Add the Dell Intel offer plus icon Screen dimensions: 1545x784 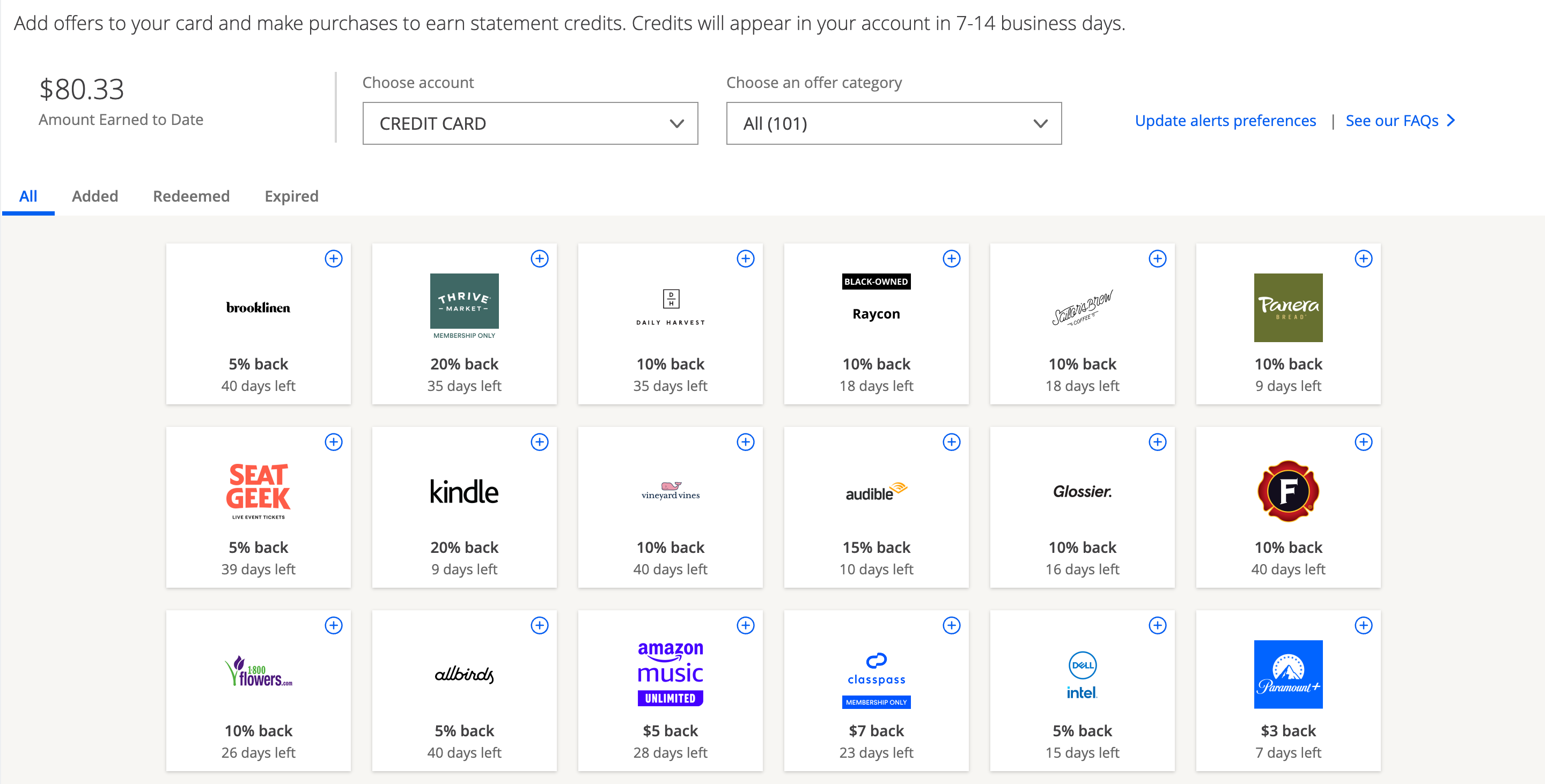point(1158,625)
